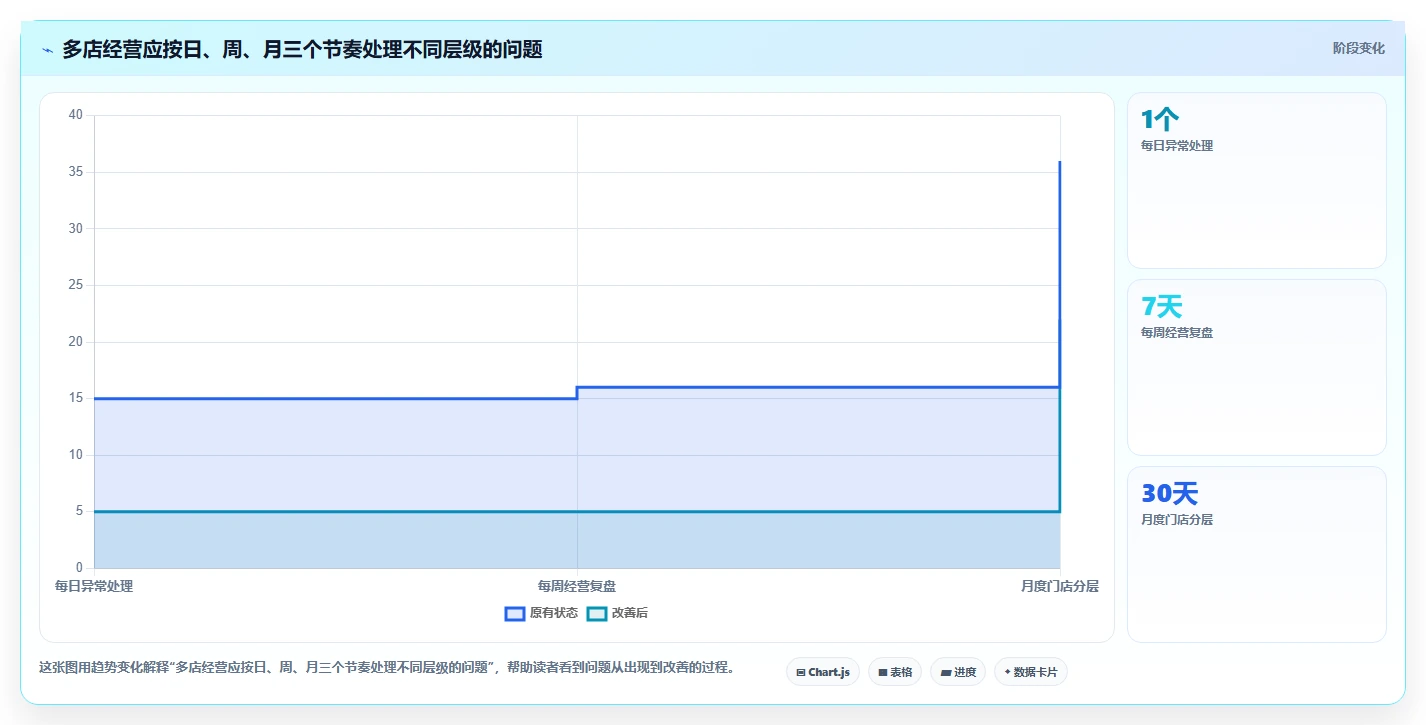Click the 每周经营复盘 x-axis label
Viewport: 1426px width, 725px height.
click(577, 586)
